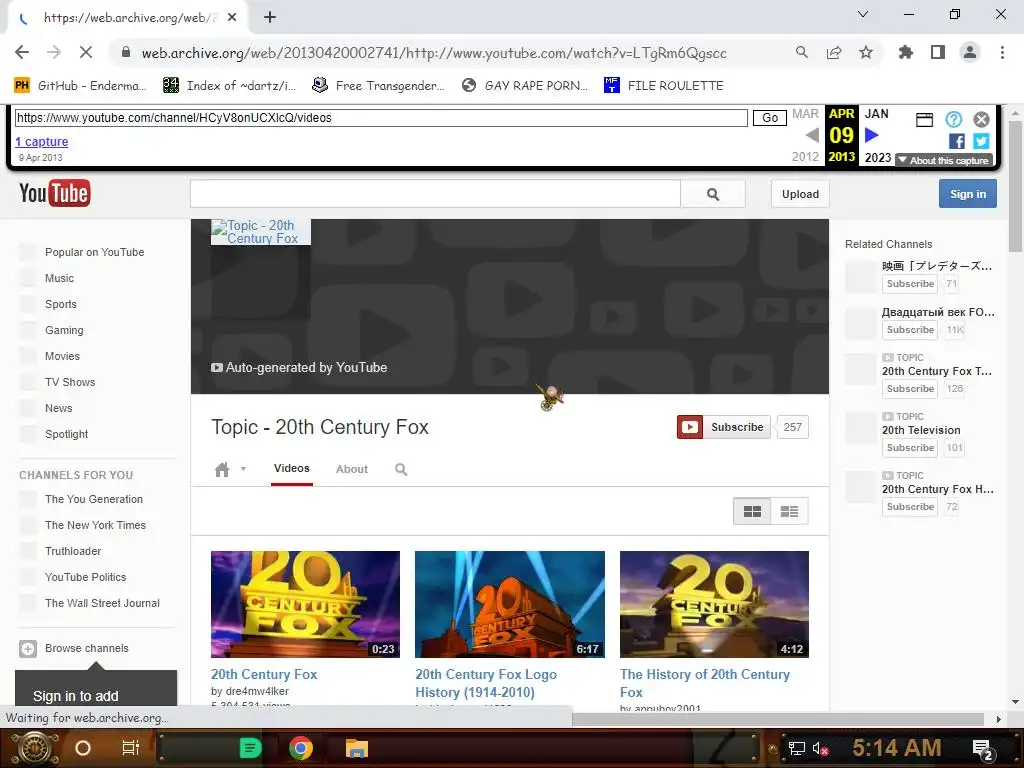
Task: Subscribe to Двадцатый век FO channel
Action: [x=910, y=330]
